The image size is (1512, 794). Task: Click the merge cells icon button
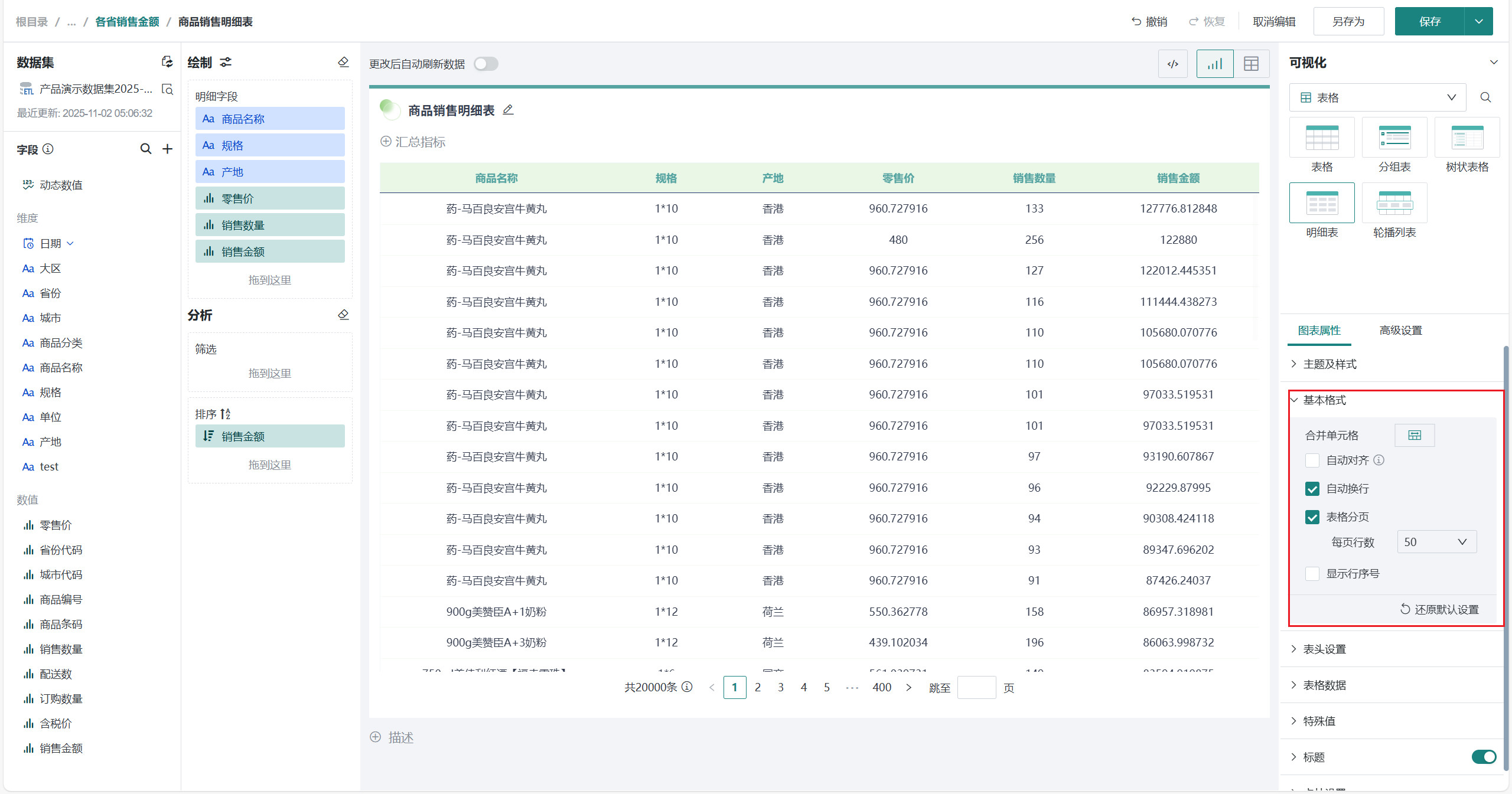1414,435
